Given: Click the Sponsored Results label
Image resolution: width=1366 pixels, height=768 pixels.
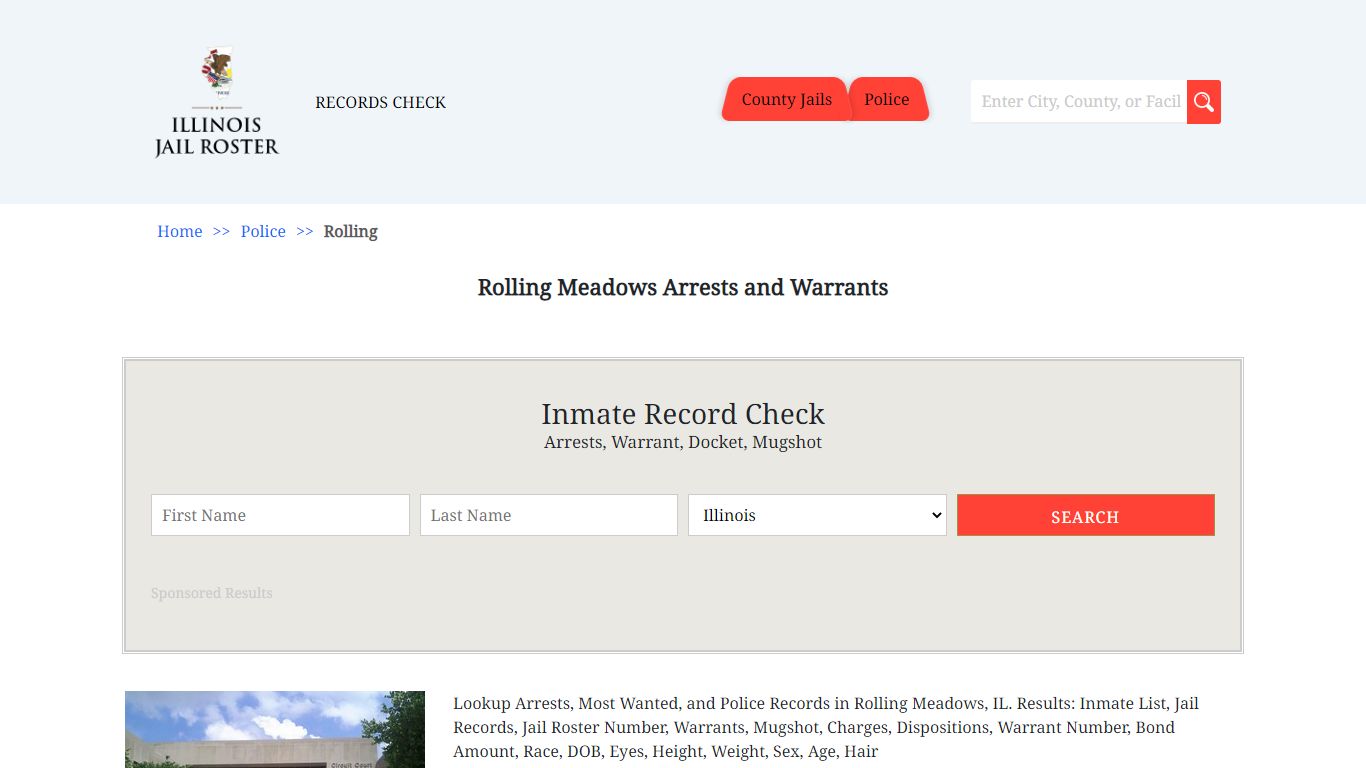Looking at the screenshot, I should pos(212,593).
